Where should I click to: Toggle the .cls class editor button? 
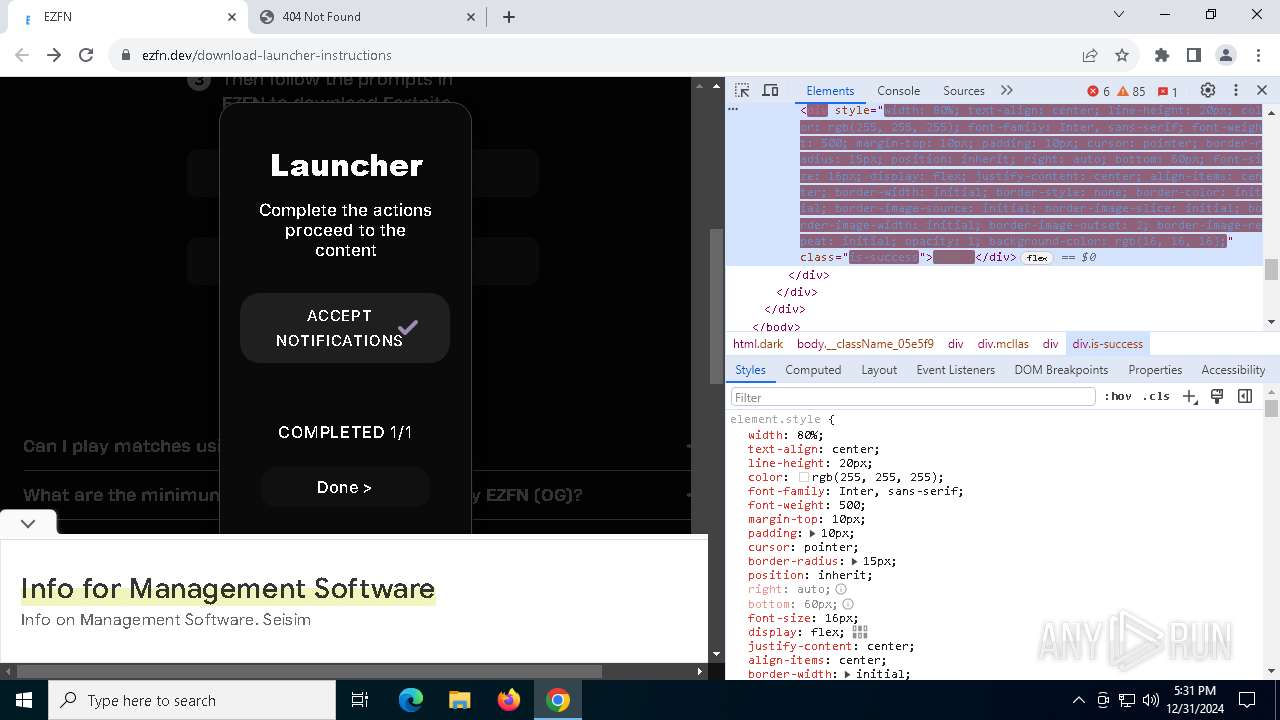(1156, 396)
